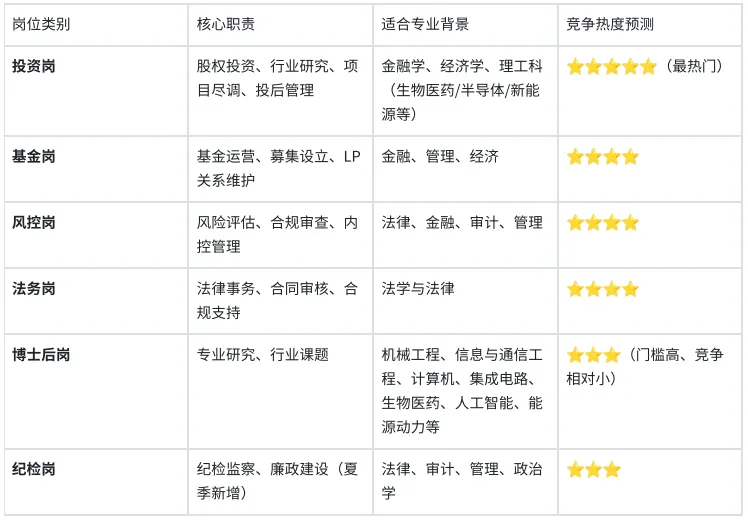This screenshot has height=521, width=748.
Task: Select the 法务岗 row label
Action: pos(33,288)
